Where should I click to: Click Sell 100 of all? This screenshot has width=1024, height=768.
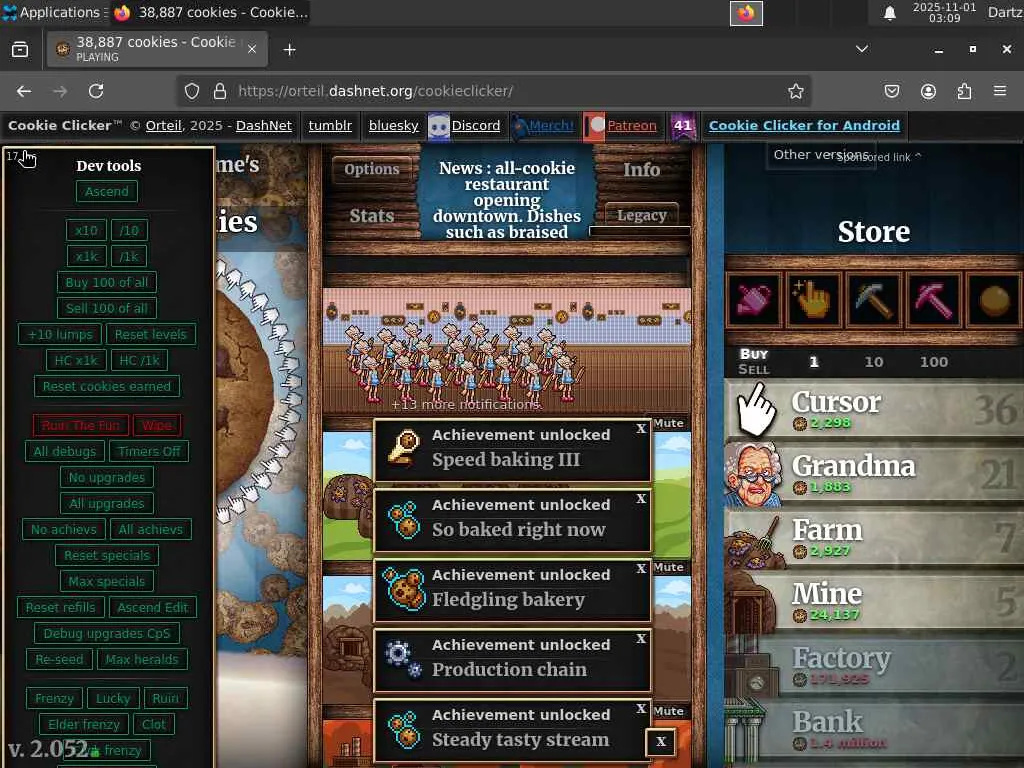(x=106, y=308)
